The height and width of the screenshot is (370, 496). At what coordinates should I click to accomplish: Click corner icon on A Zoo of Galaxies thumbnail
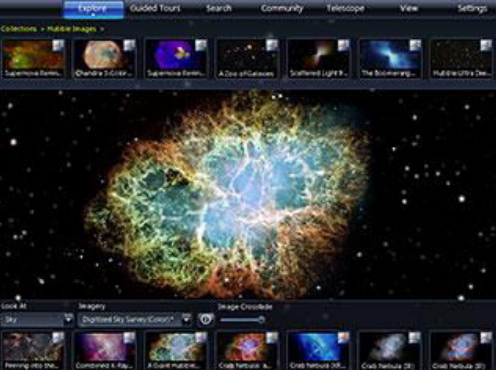[272, 45]
